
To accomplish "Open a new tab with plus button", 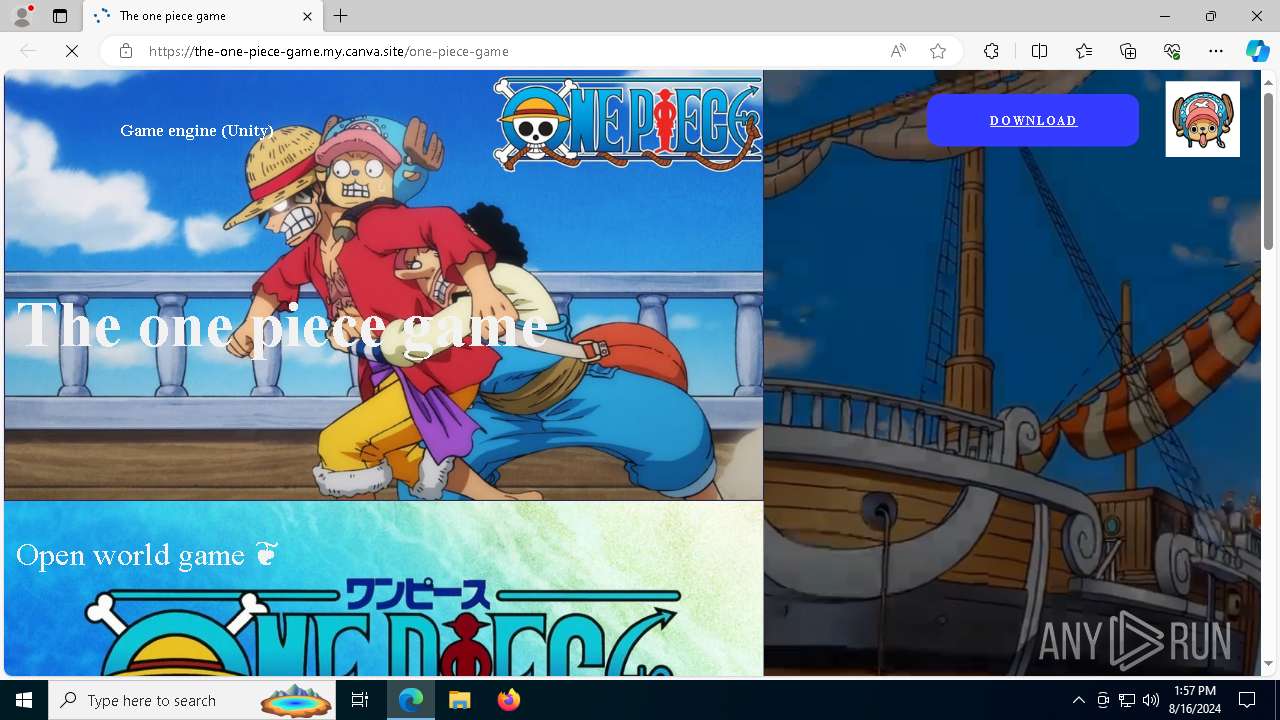I will tap(341, 16).
